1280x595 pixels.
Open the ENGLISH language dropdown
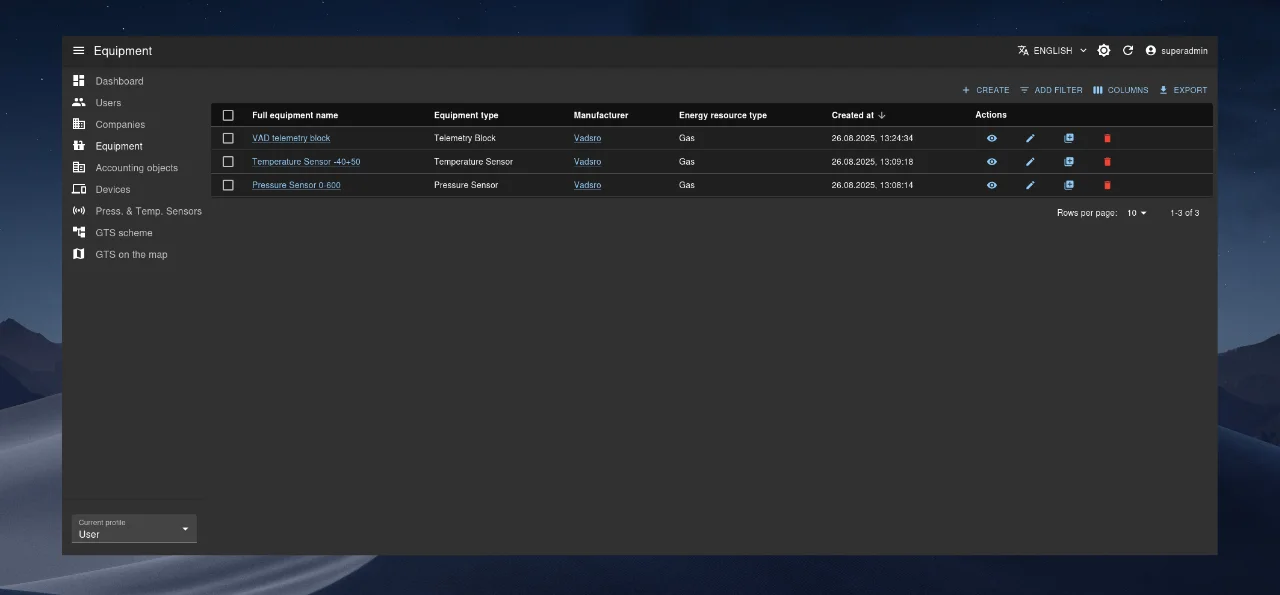1052,51
